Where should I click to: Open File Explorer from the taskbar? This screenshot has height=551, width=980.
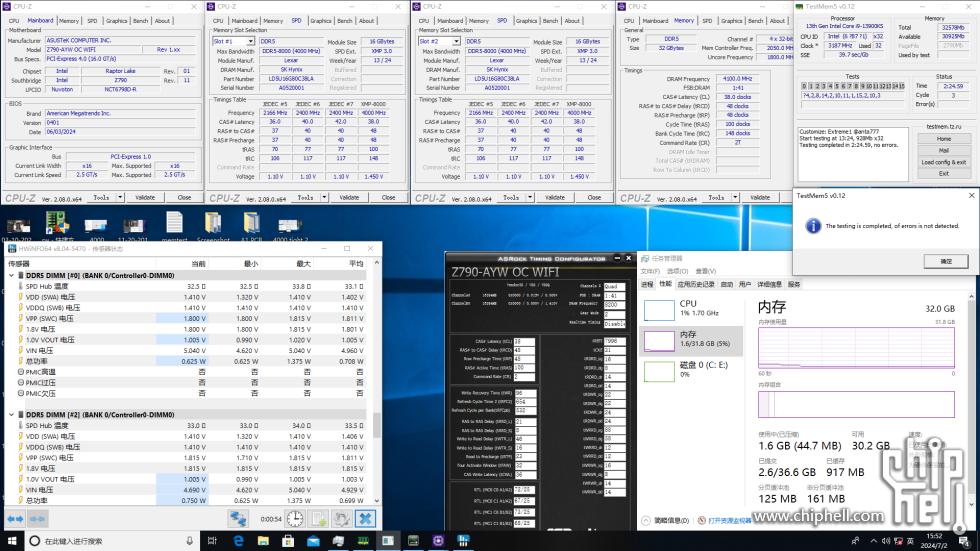tap(263, 540)
